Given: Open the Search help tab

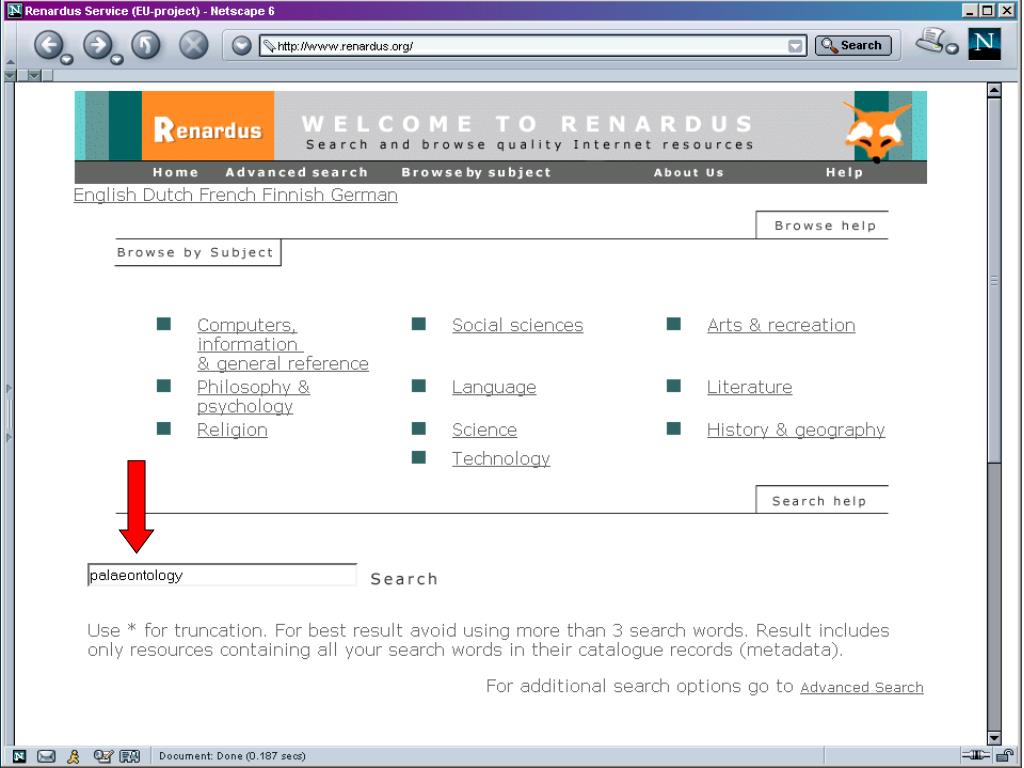Looking at the screenshot, I should click(822, 500).
